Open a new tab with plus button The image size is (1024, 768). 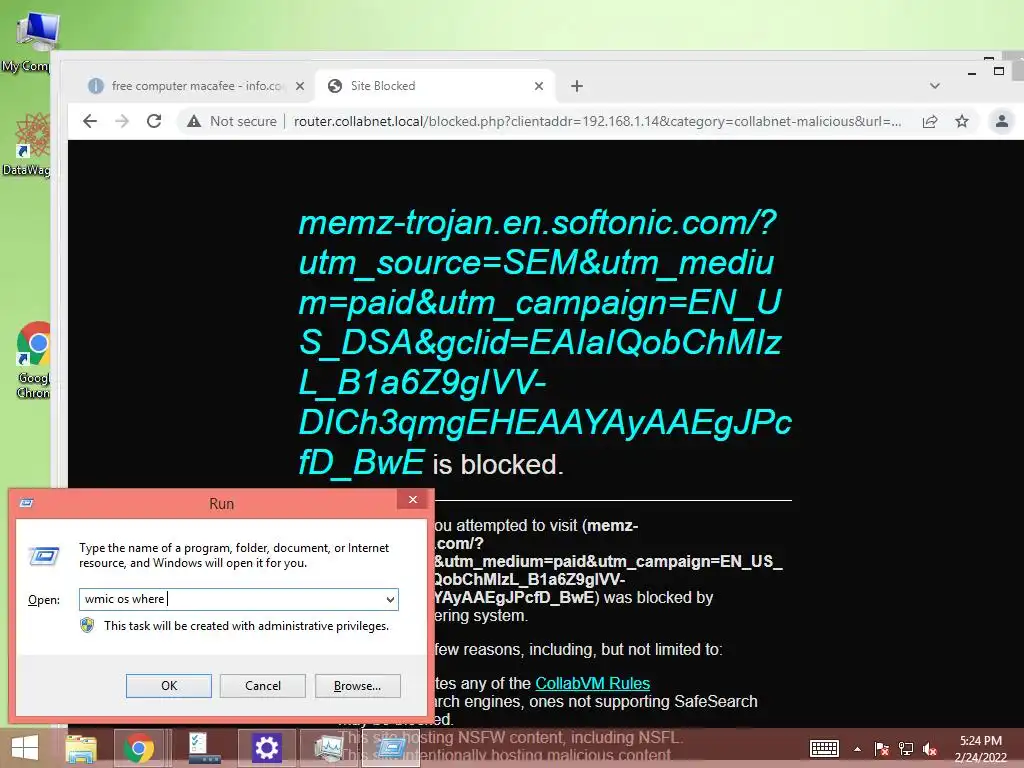point(577,86)
